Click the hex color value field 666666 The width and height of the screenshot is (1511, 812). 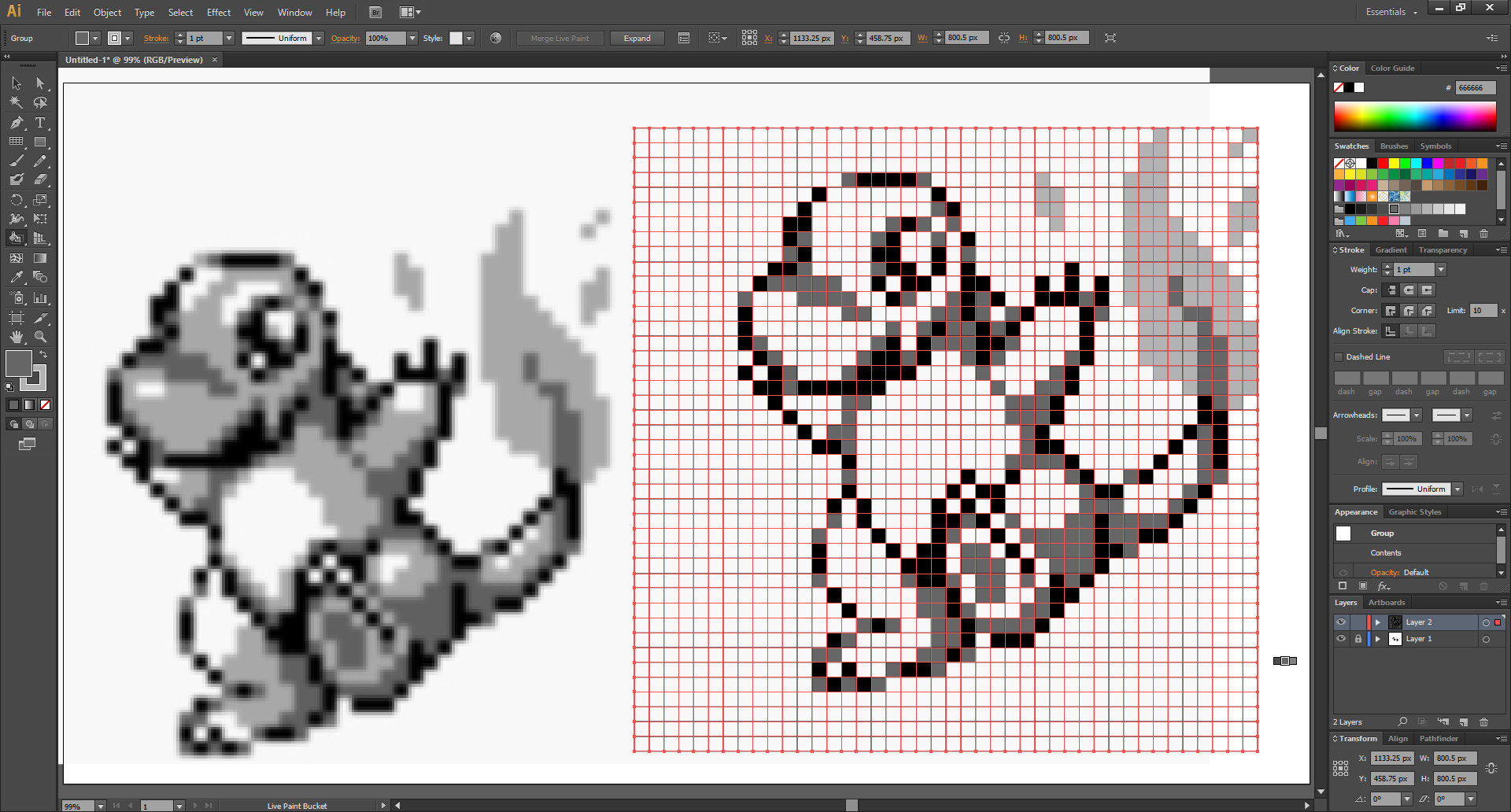pos(1476,88)
